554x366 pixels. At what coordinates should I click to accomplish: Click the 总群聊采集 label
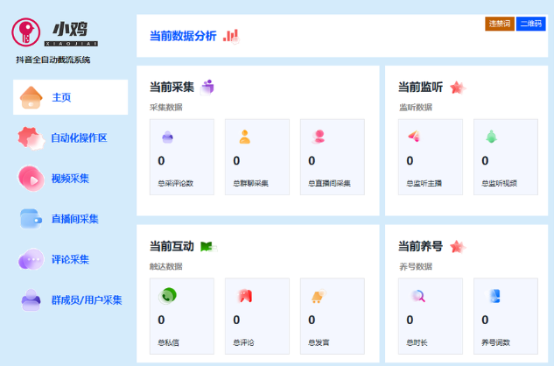click(251, 183)
